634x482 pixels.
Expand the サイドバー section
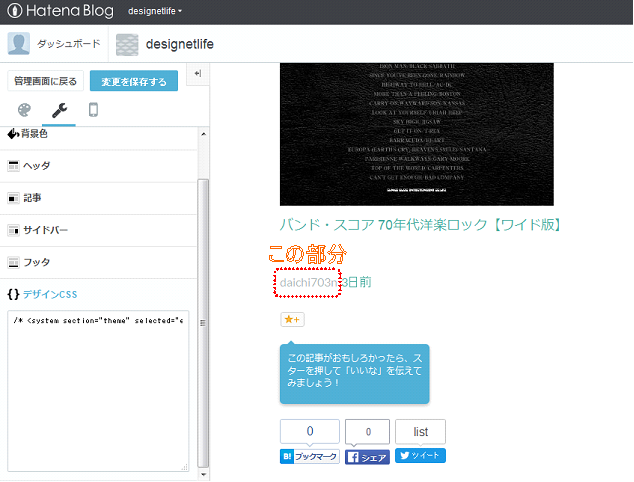click(99, 230)
